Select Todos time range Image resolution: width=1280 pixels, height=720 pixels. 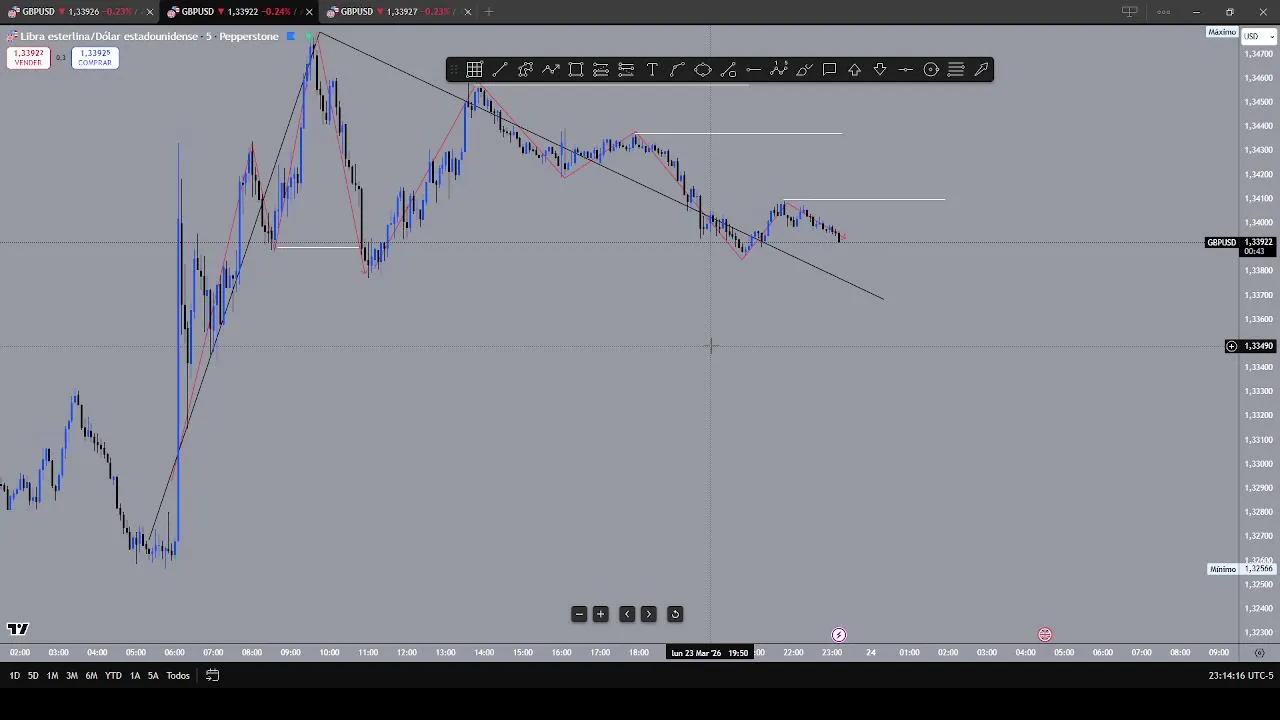178,676
